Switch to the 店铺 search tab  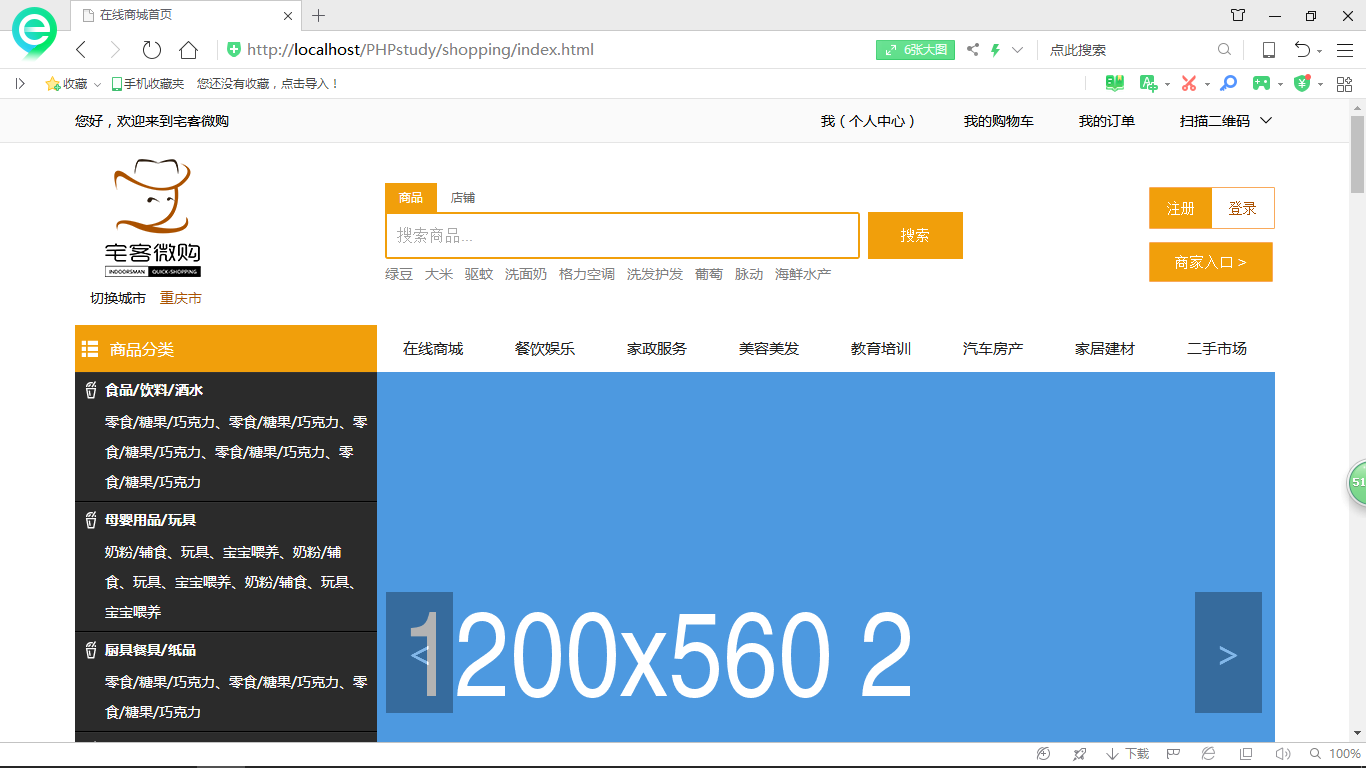point(462,198)
